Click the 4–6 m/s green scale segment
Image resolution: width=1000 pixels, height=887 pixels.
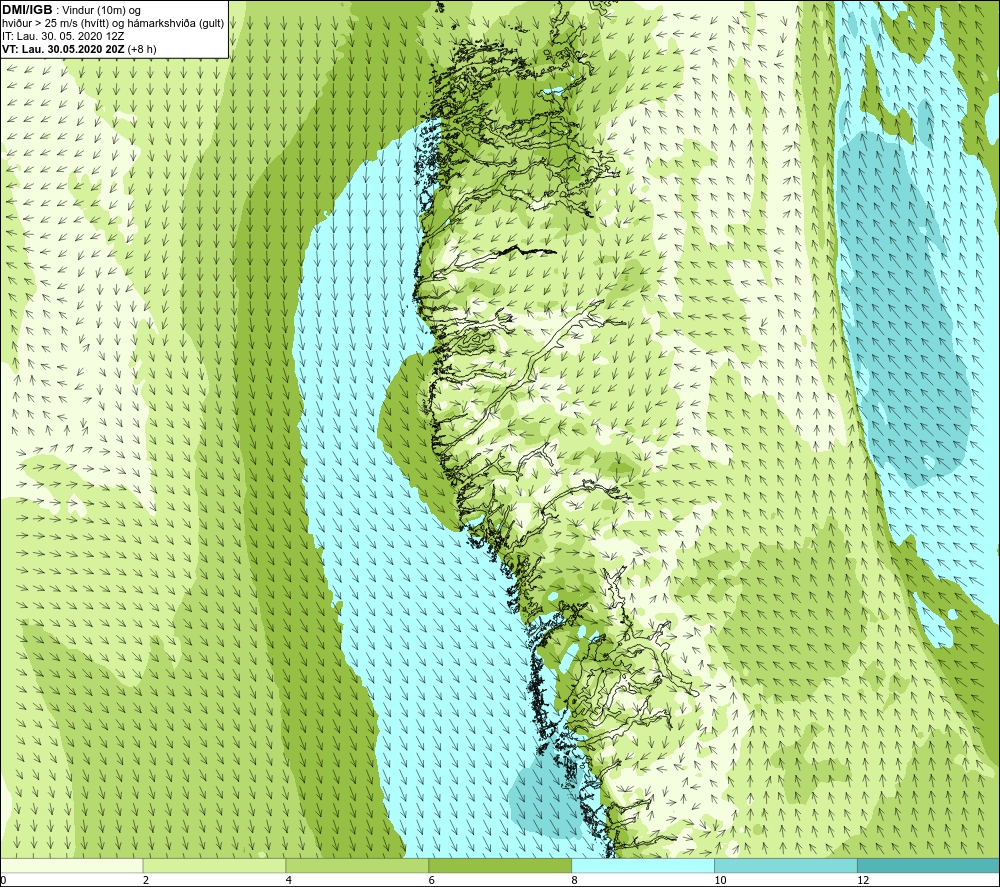357,865
